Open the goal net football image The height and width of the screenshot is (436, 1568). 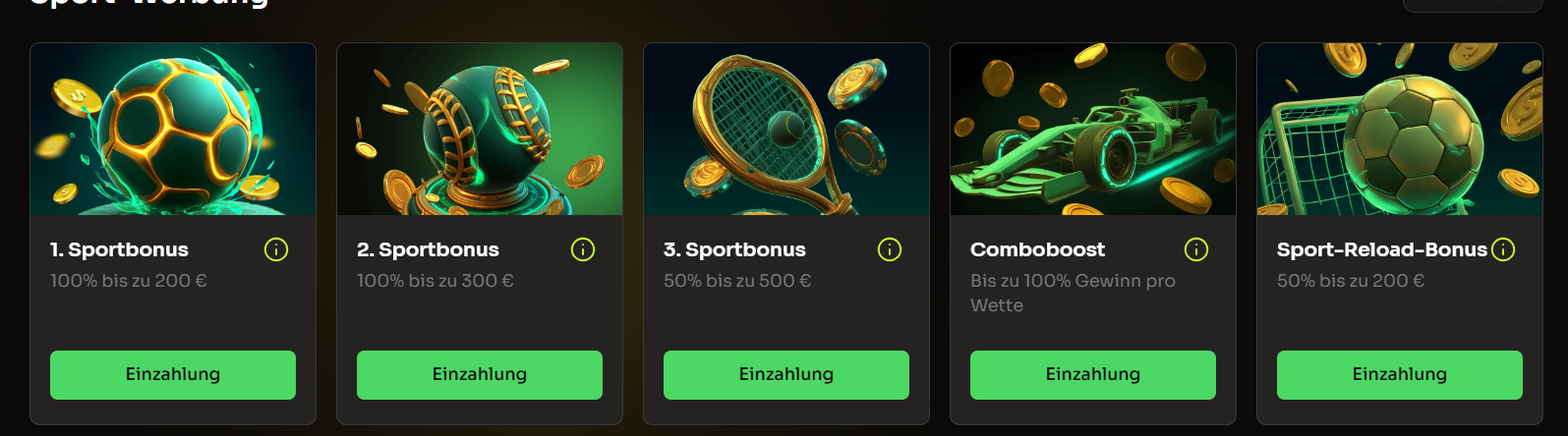[x=1400, y=129]
